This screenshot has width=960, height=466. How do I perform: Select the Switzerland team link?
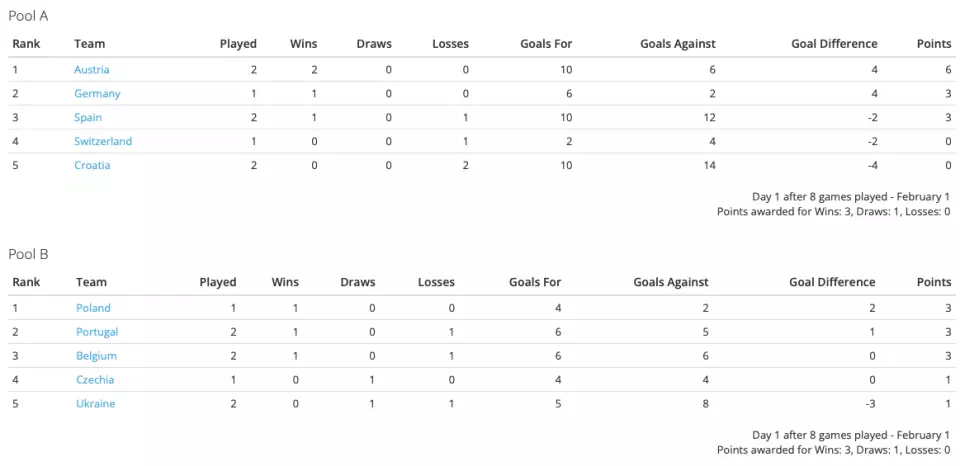point(103,142)
